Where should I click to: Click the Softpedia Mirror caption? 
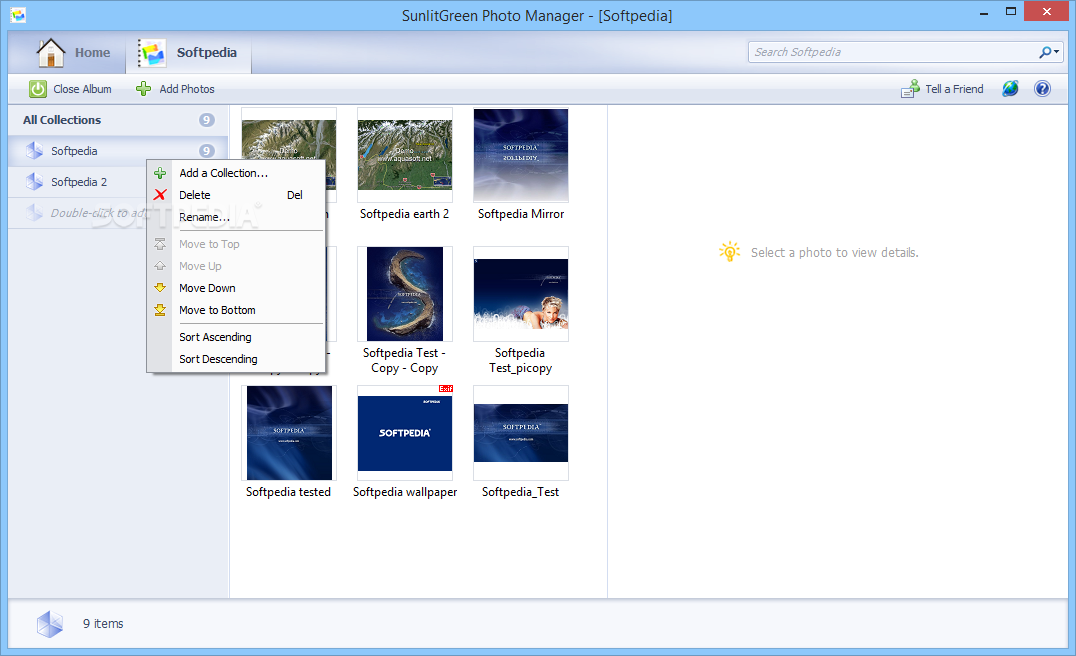(x=521, y=214)
